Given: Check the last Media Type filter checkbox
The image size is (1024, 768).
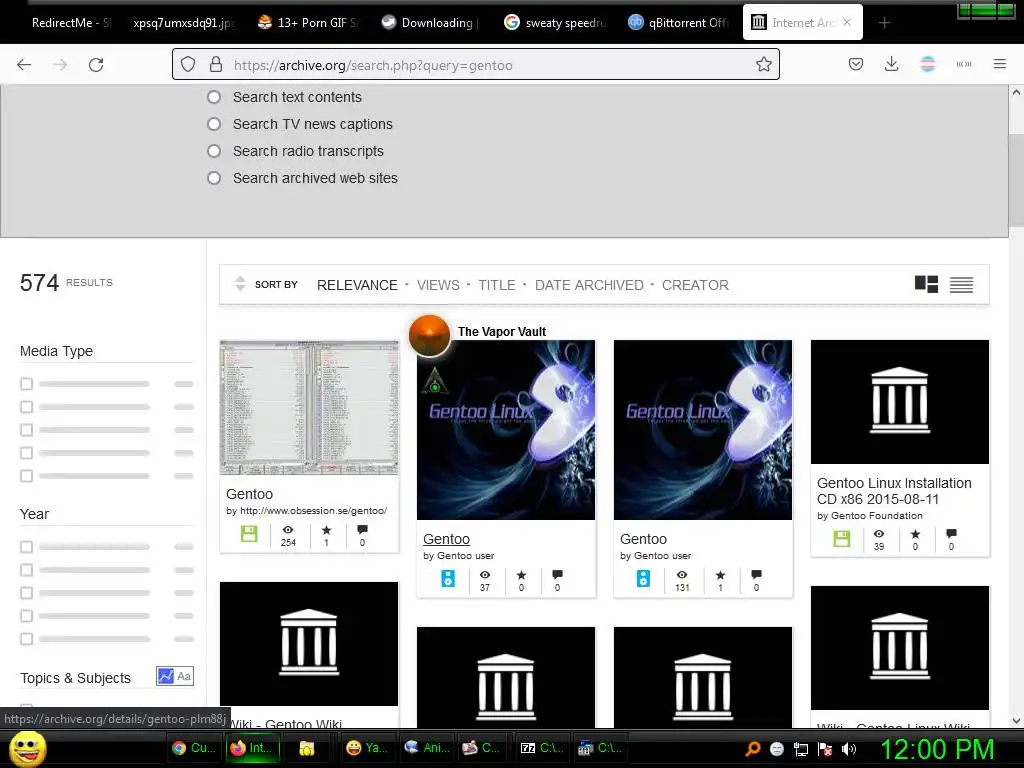Looking at the screenshot, I should 26,475.
